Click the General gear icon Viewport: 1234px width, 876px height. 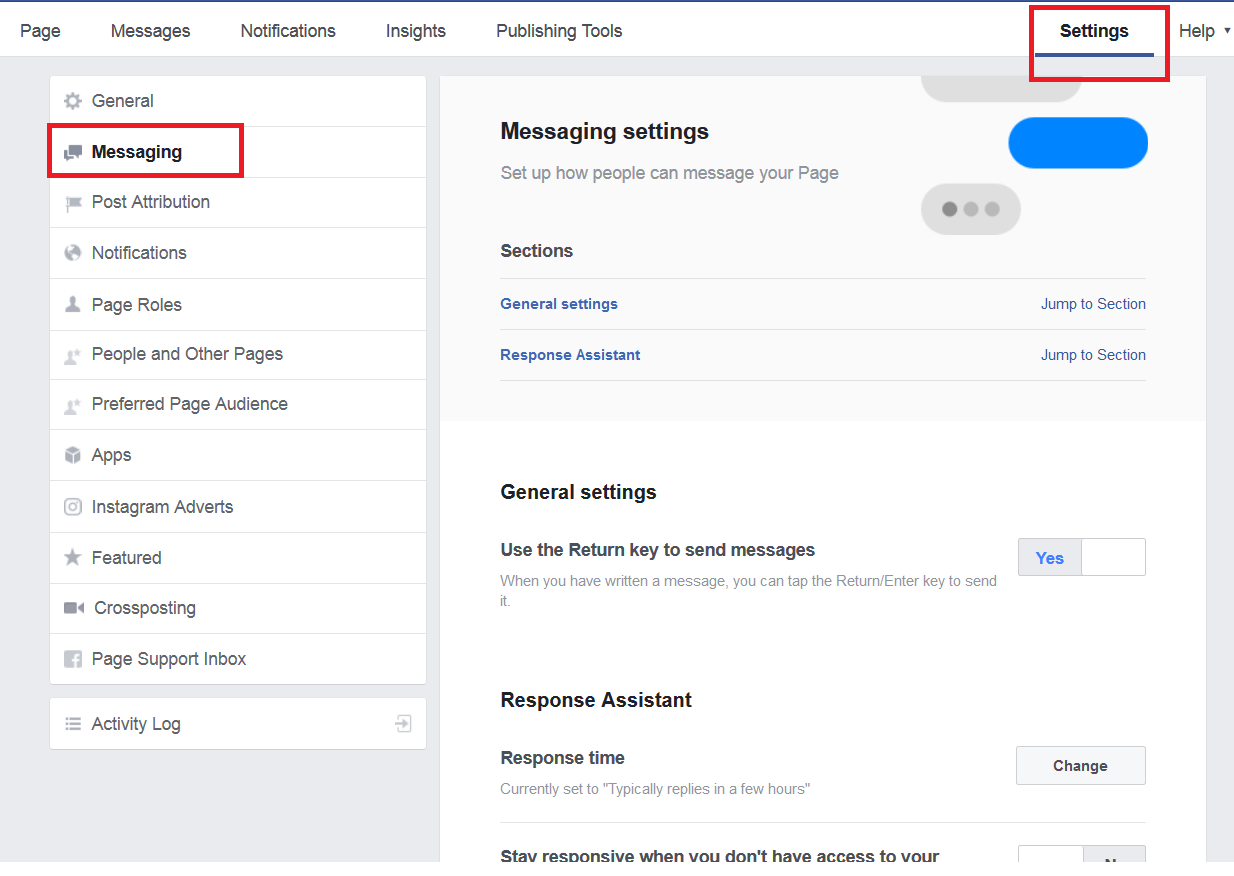(x=72, y=101)
